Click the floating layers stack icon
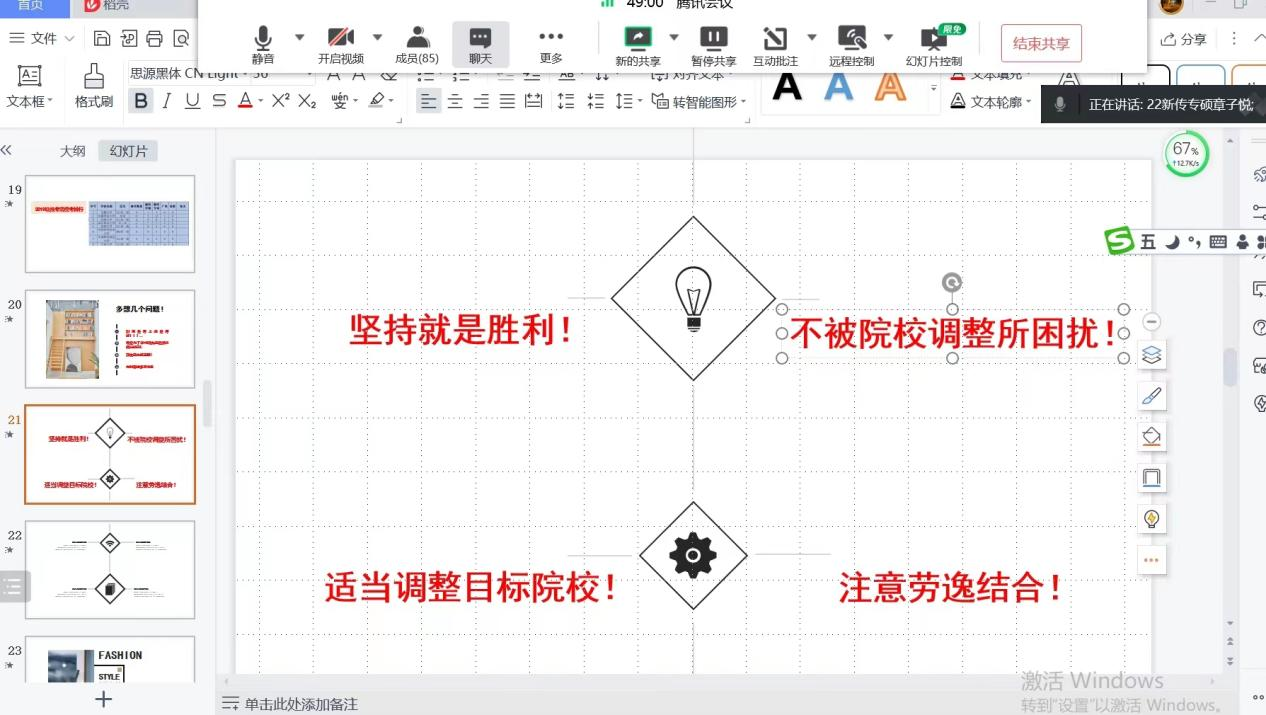The image size is (1266, 715). click(x=1151, y=355)
